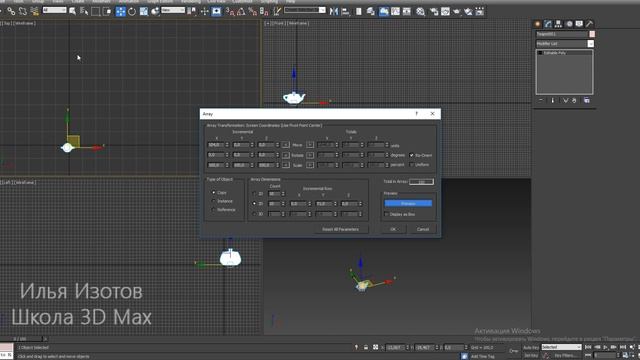Click the Pin Stack icon

(541, 100)
